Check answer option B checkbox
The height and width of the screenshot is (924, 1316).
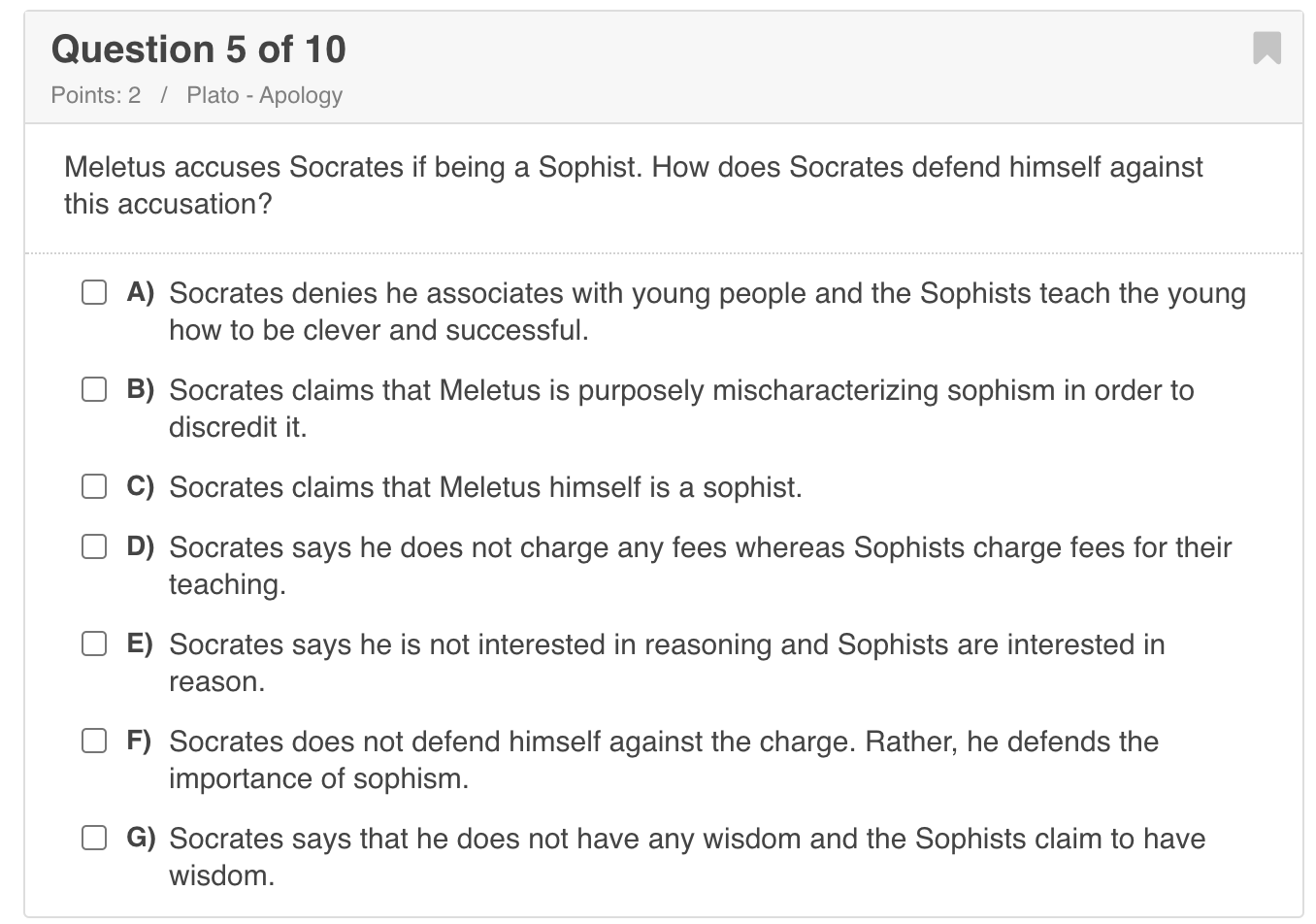(x=93, y=389)
